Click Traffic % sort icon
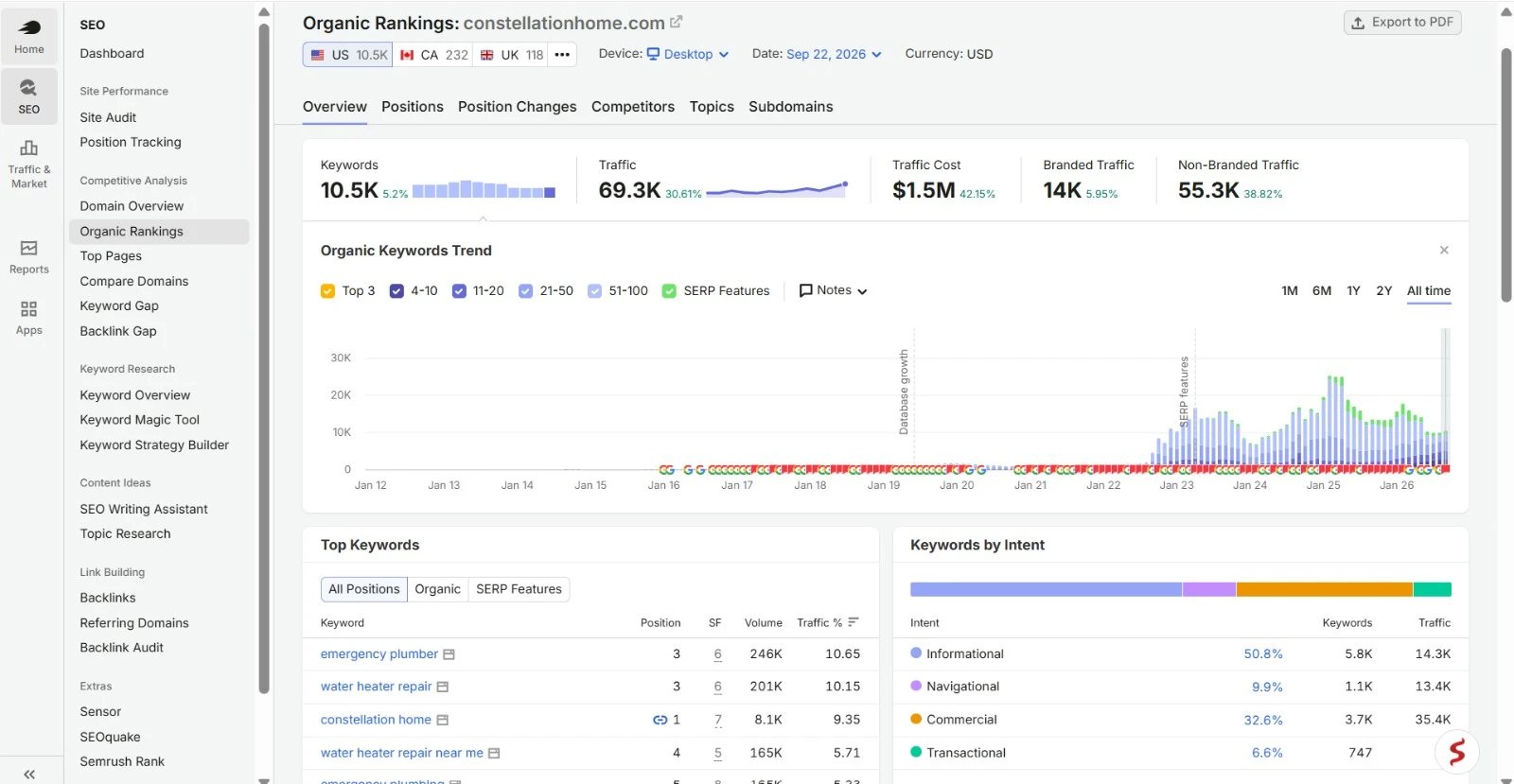Viewport: 1514px width, 784px height. (x=854, y=622)
